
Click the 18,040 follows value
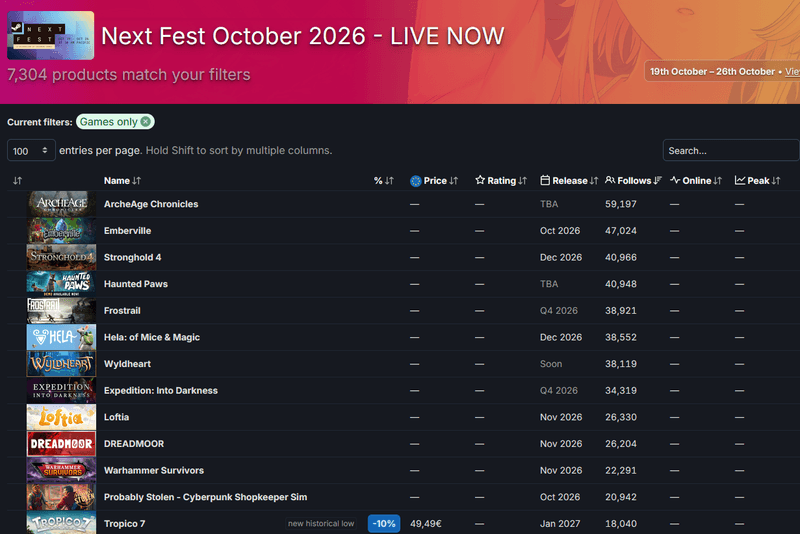(x=621, y=523)
